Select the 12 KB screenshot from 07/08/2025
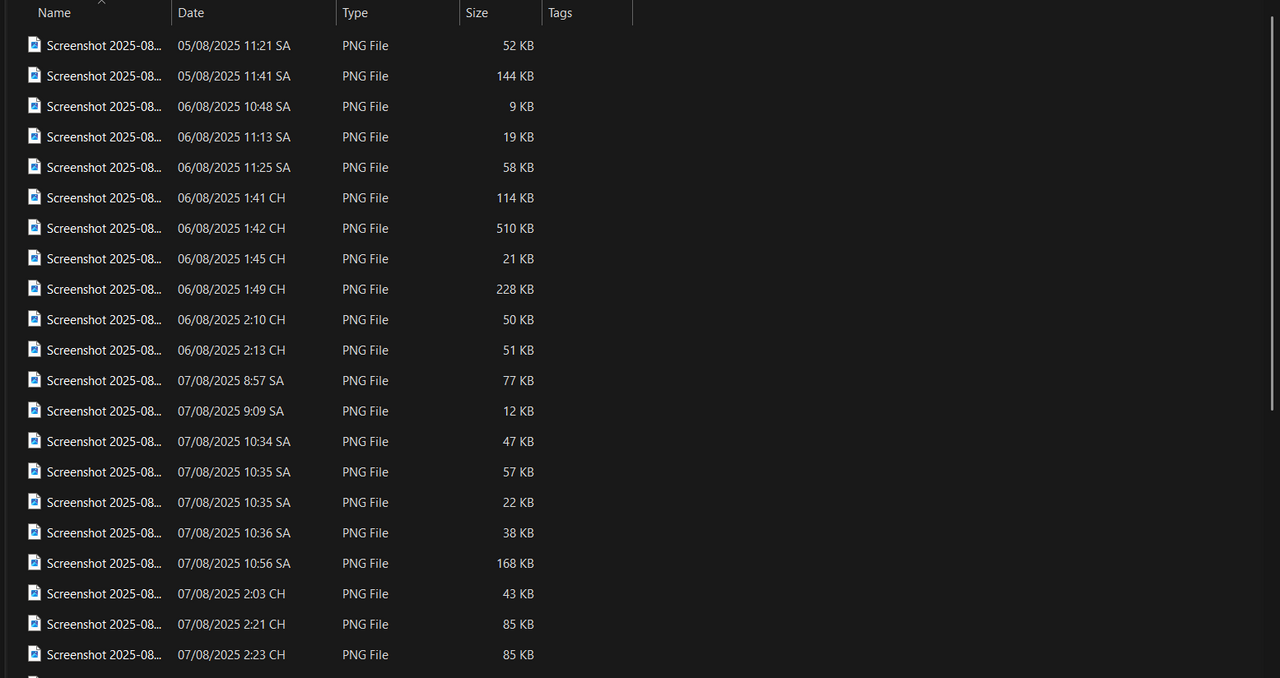Image resolution: width=1280 pixels, height=678 pixels. [x=104, y=411]
